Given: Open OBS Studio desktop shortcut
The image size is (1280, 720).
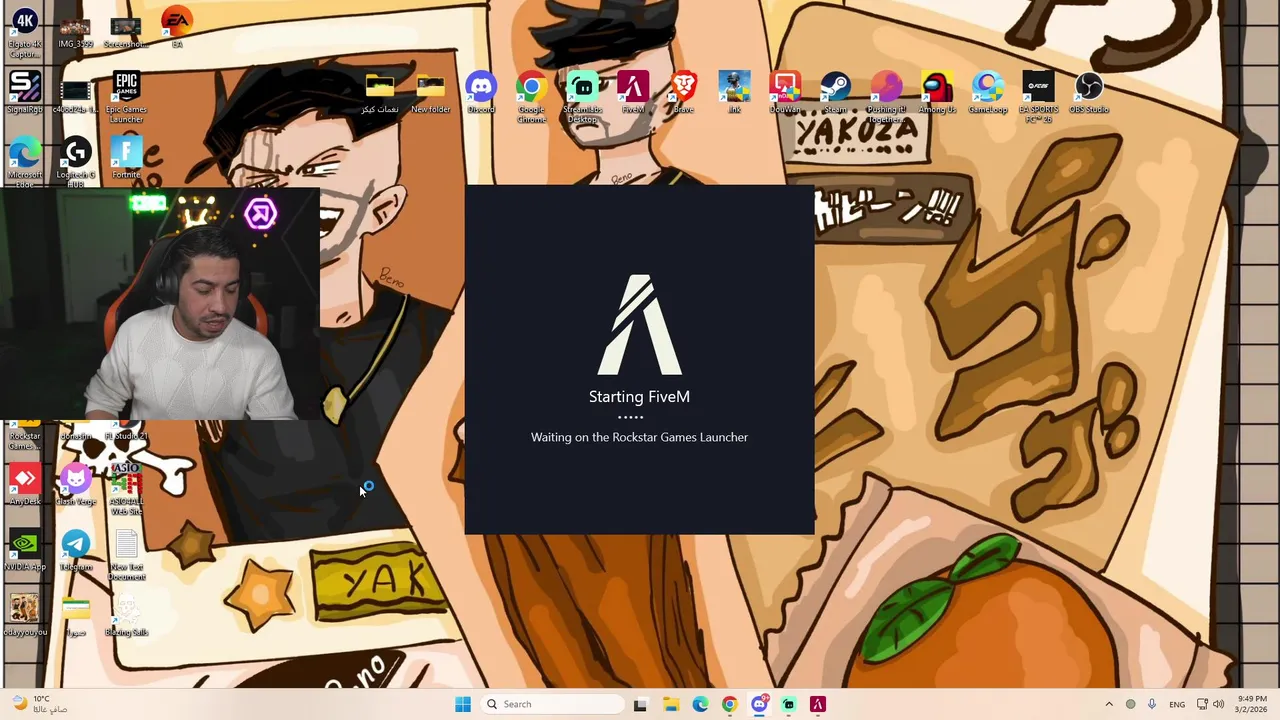Looking at the screenshot, I should pos(1089,93).
